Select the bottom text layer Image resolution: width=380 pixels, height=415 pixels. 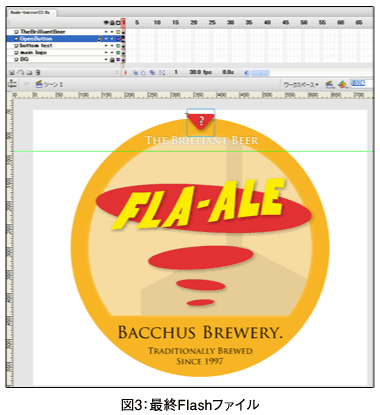(65, 45)
